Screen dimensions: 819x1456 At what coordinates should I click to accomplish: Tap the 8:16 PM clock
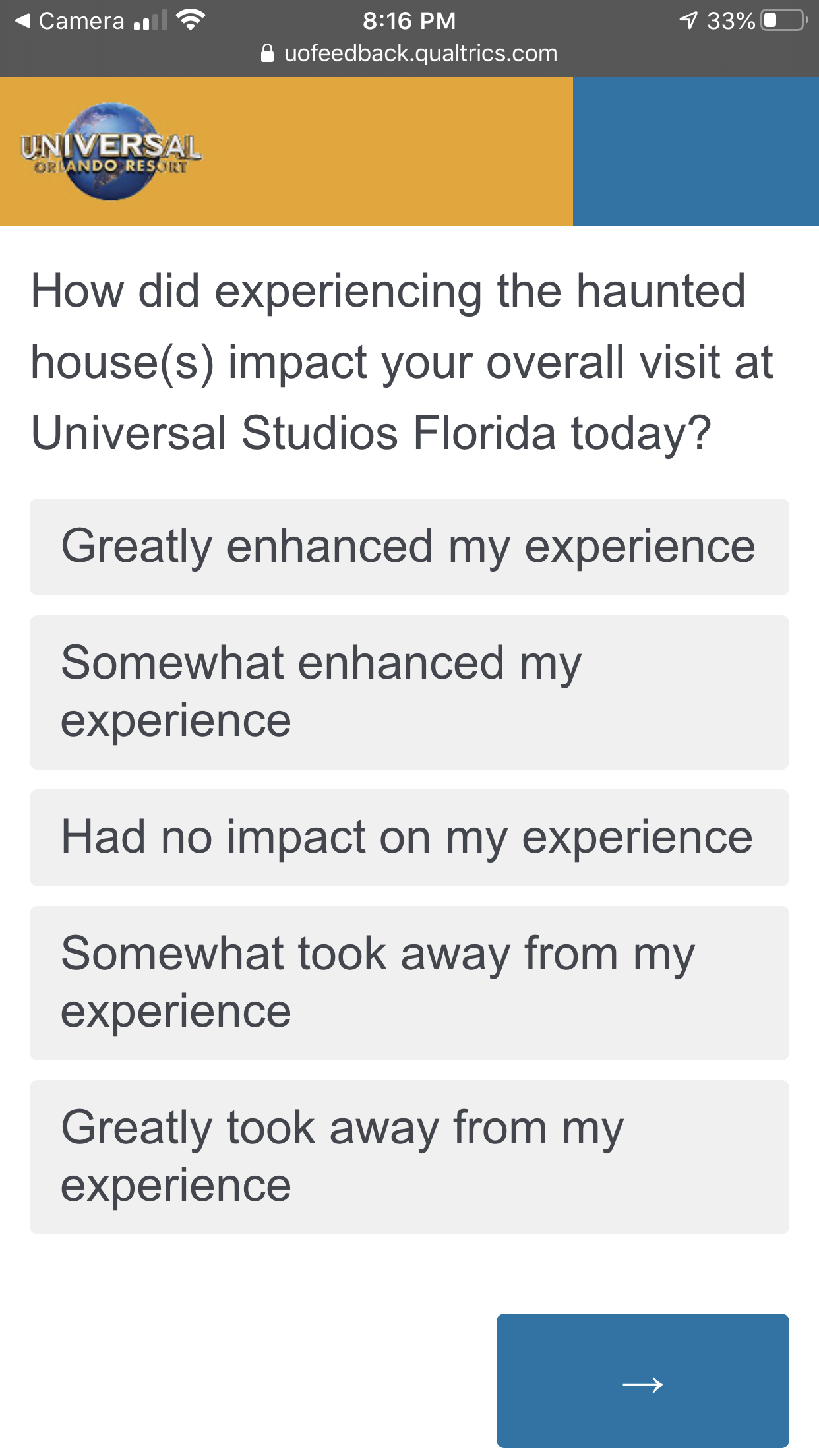[x=409, y=21]
